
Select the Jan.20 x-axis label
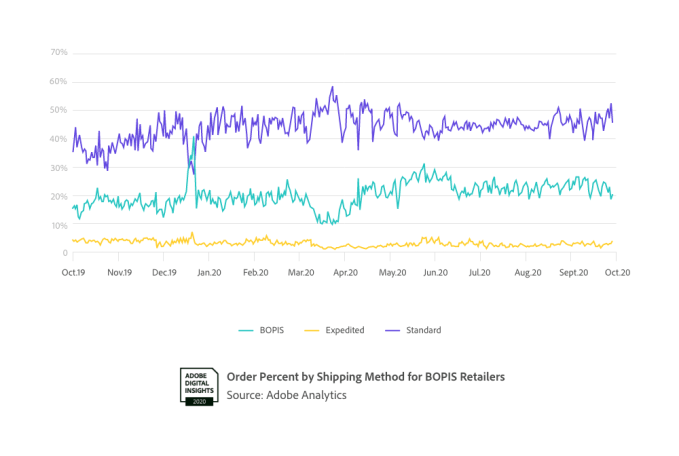point(209,272)
